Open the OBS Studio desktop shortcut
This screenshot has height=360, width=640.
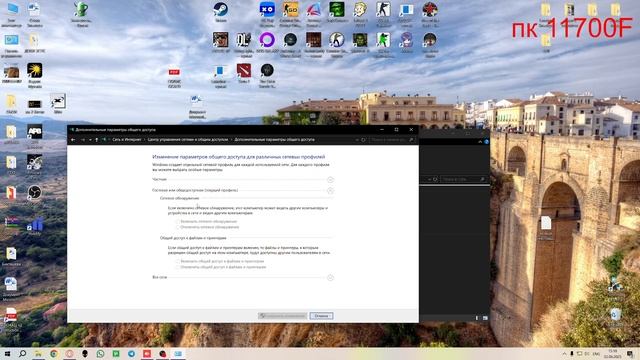(35, 192)
